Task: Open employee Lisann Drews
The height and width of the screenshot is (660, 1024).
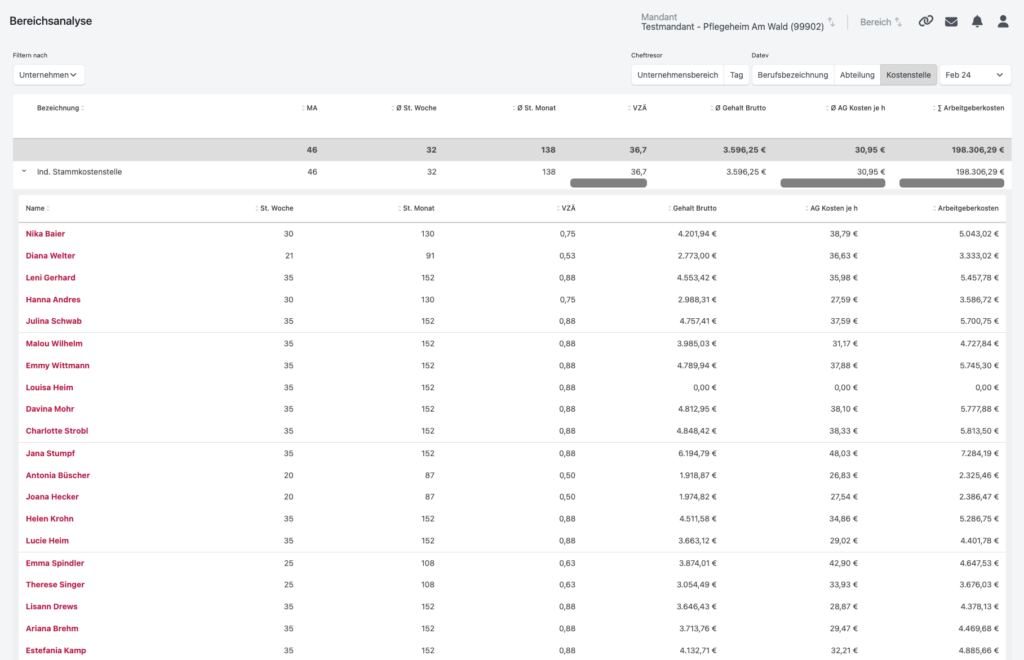Action: (52, 606)
